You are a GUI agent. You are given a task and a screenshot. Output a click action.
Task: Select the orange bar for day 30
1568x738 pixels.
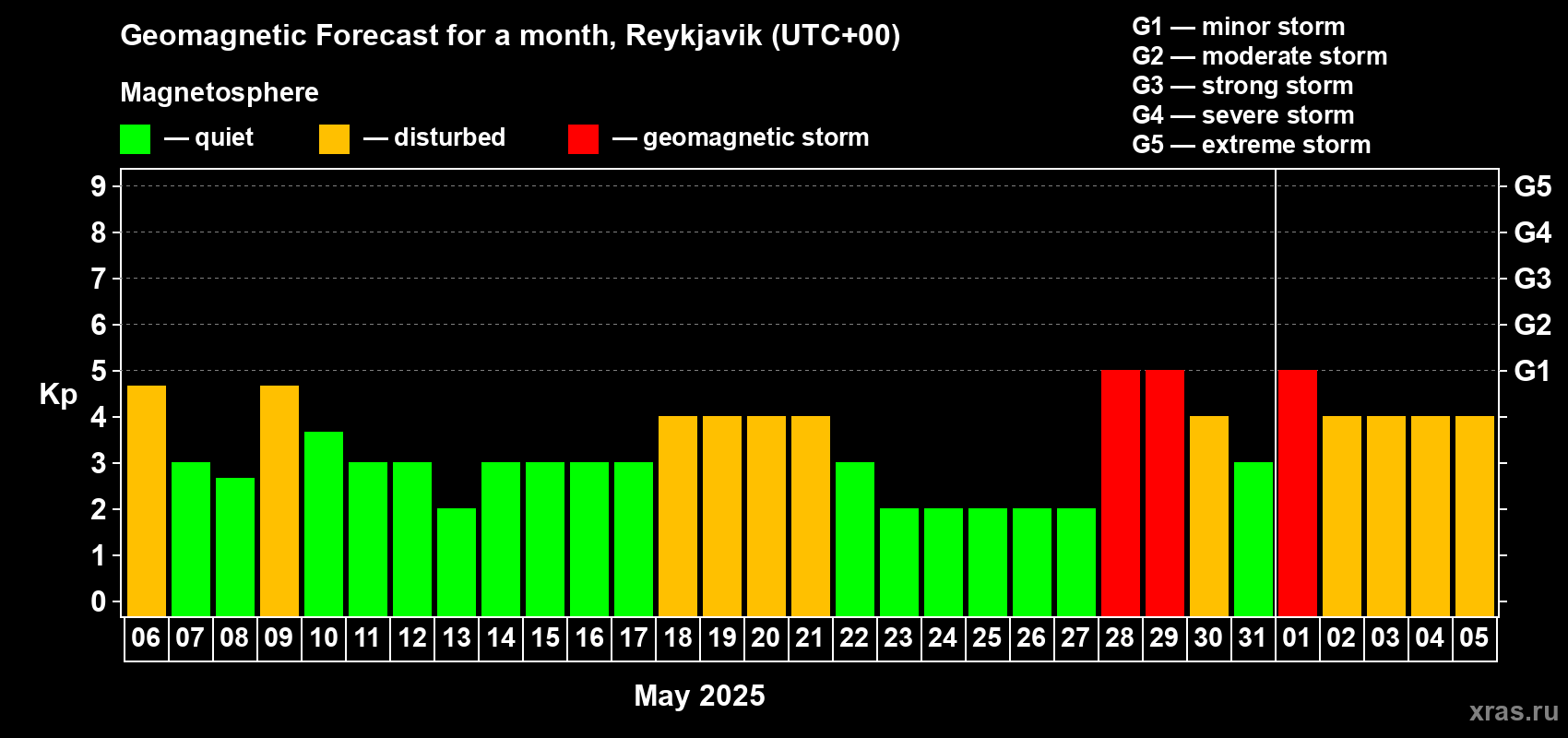[1209, 516]
